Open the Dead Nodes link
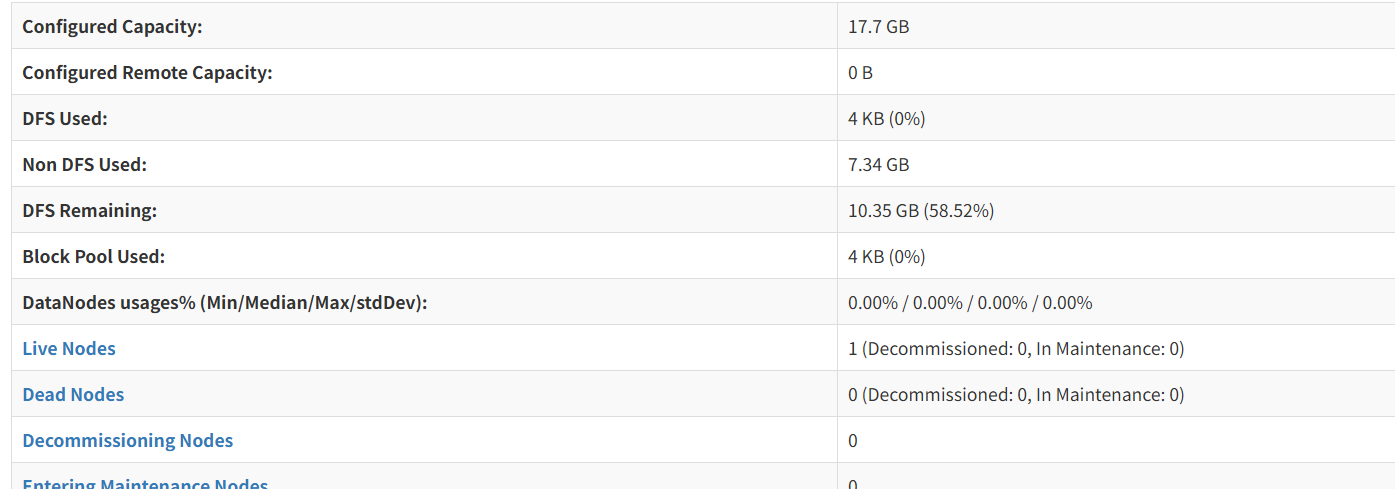The width and height of the screenshot is (1395, 489). tap(73, 395)
